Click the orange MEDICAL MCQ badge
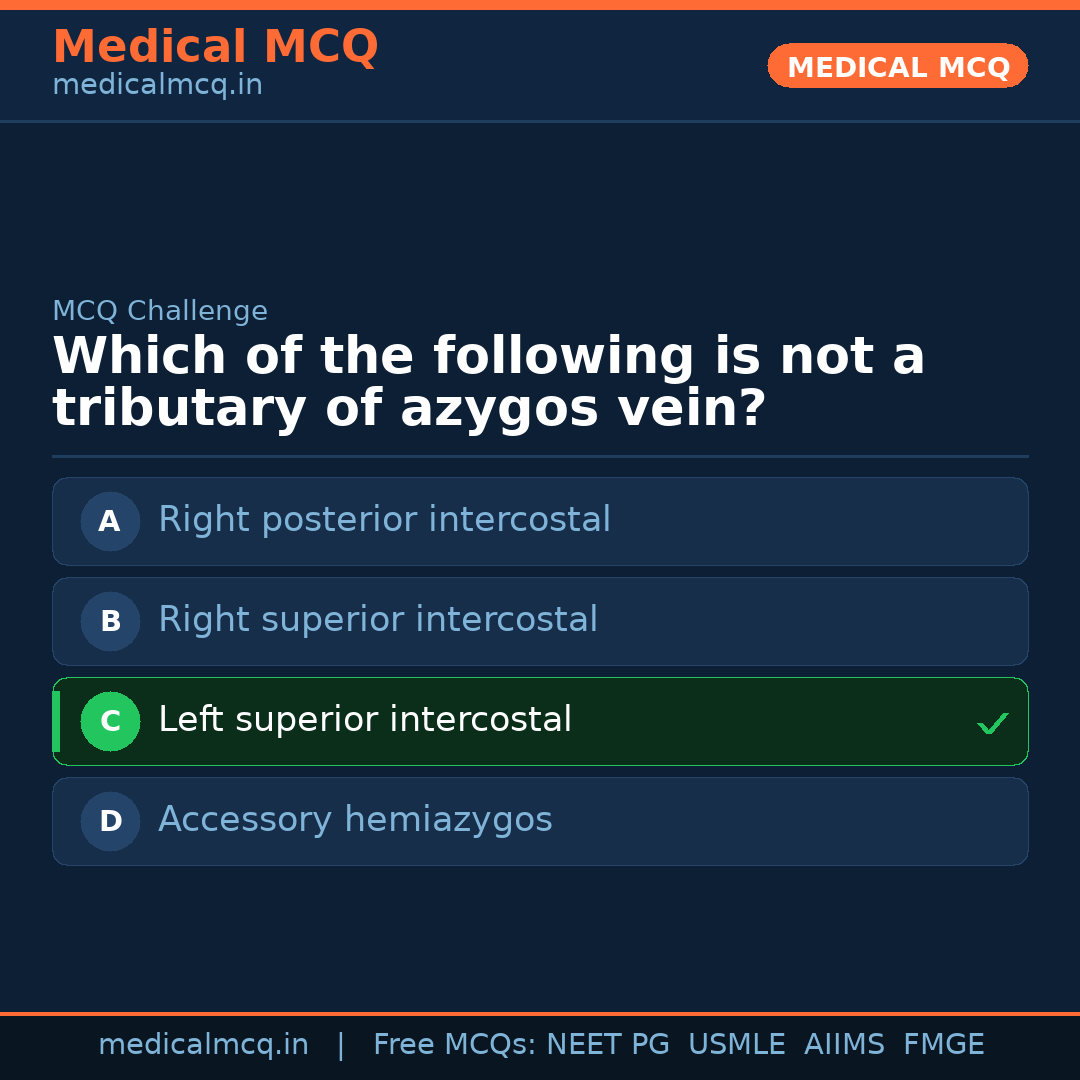Image resolution: width=1080 pixels, height=1080 pixels. click(x=897, y=66)
